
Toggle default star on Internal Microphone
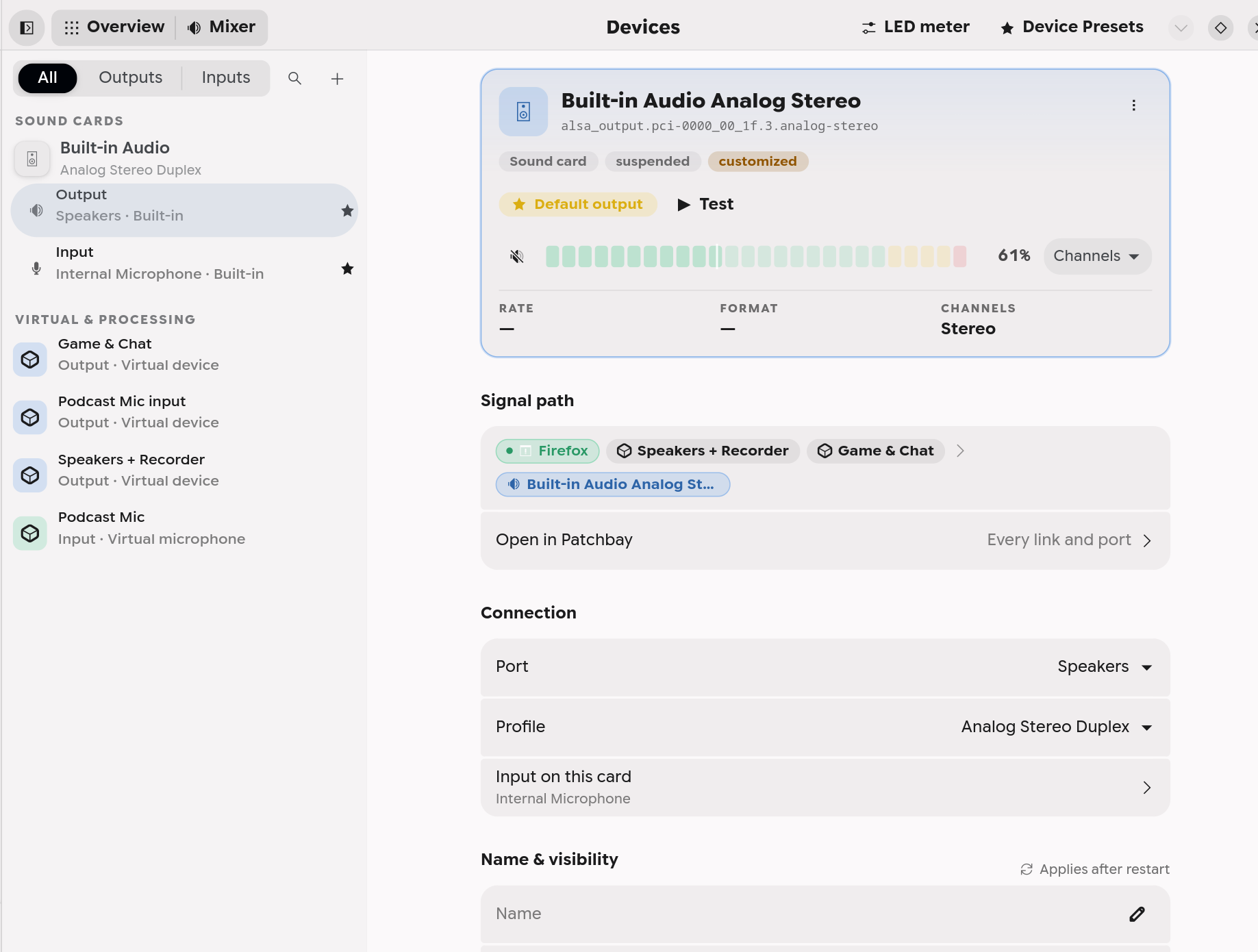click(x=347, y=268)
